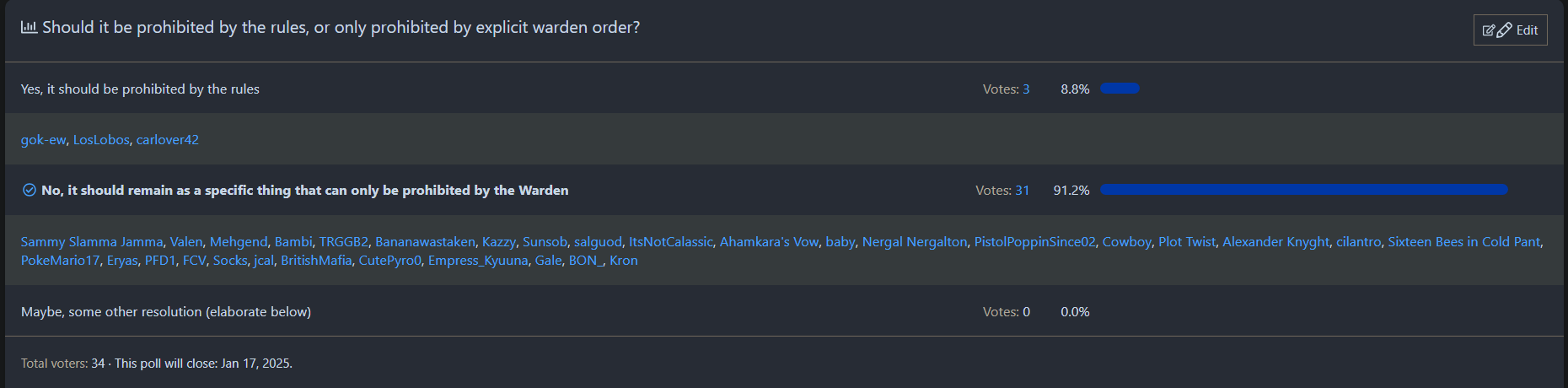
Task: Click the Empress_Kyuuna voter name
Action: point(478,261)
